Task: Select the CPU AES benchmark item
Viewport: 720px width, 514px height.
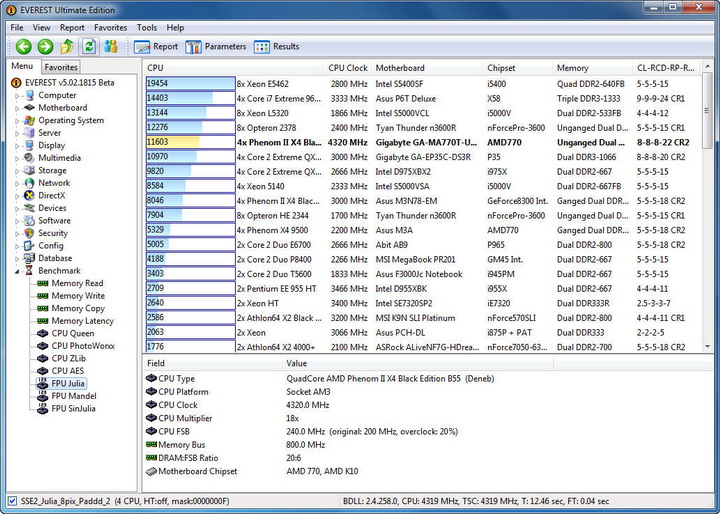Action: pyautogui.click(x=68, y=371)
